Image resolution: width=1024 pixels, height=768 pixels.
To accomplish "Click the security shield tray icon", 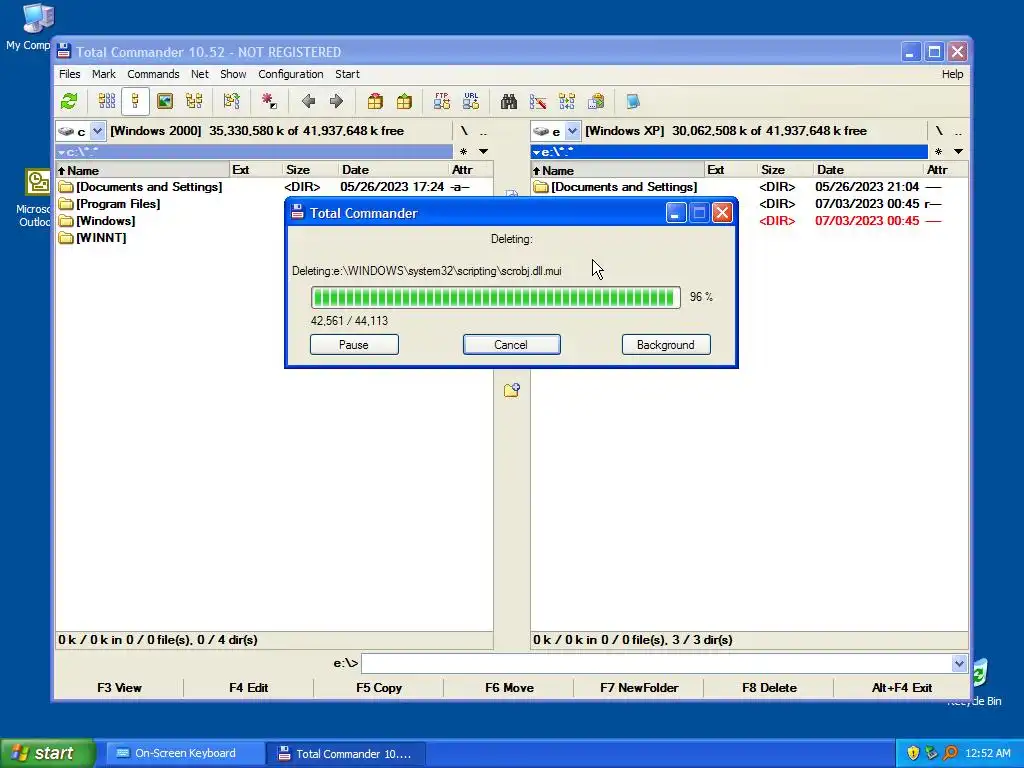I will tap(913, 753).
